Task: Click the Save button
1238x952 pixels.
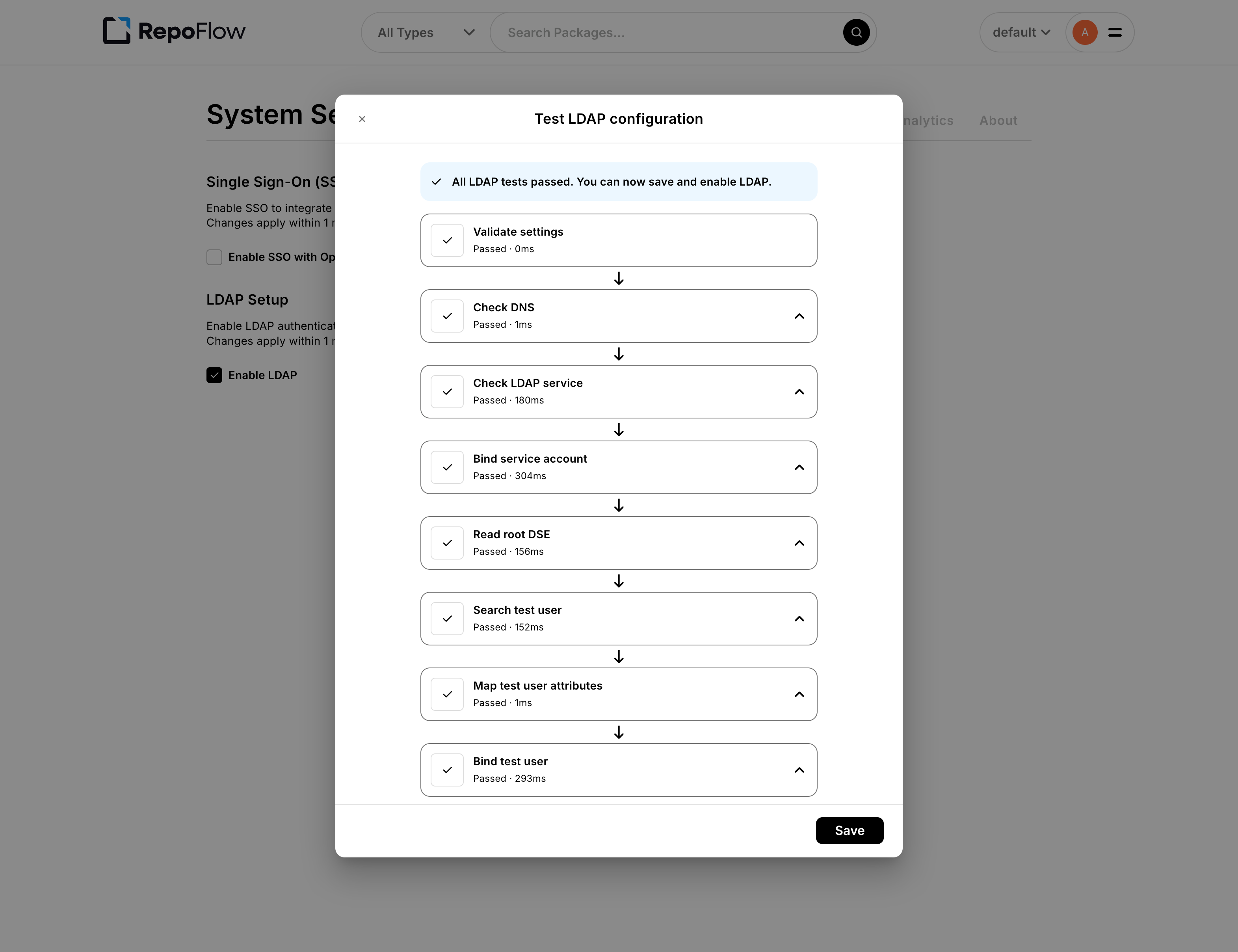Action: (849, 830)
